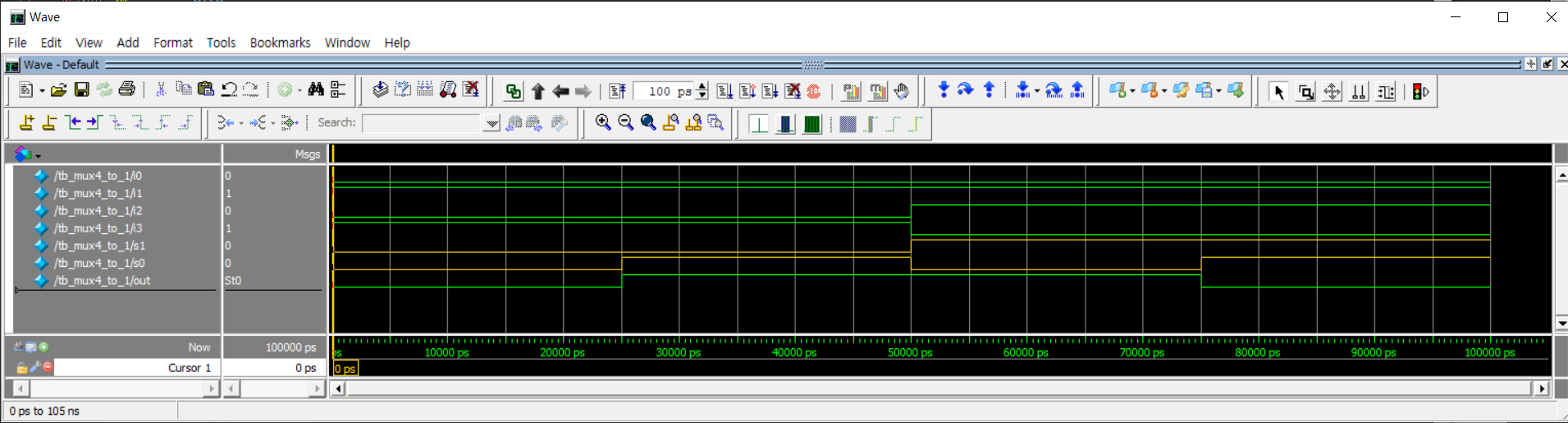The image size is (1568, 423).
Task: Click the Save floppy disk icon
Action: point(81,90)
